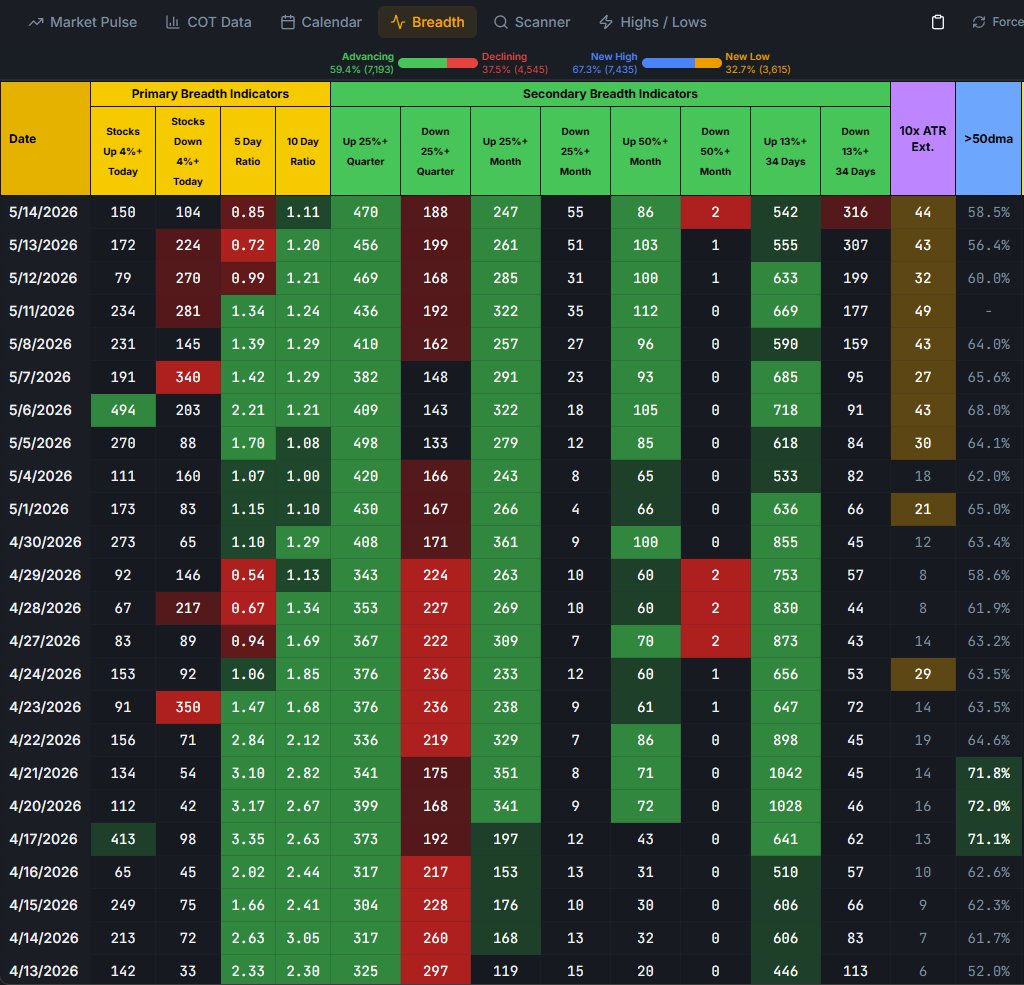
Task: Click the 5 Day Ratio column header
Action: click(x=248, y=151)
